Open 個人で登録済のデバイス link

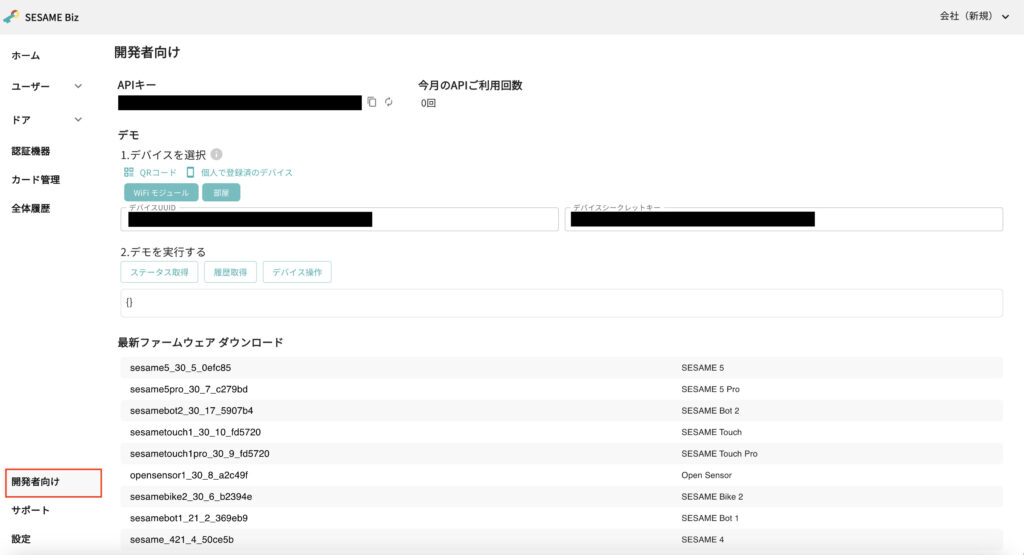click(x=247, y=172)
